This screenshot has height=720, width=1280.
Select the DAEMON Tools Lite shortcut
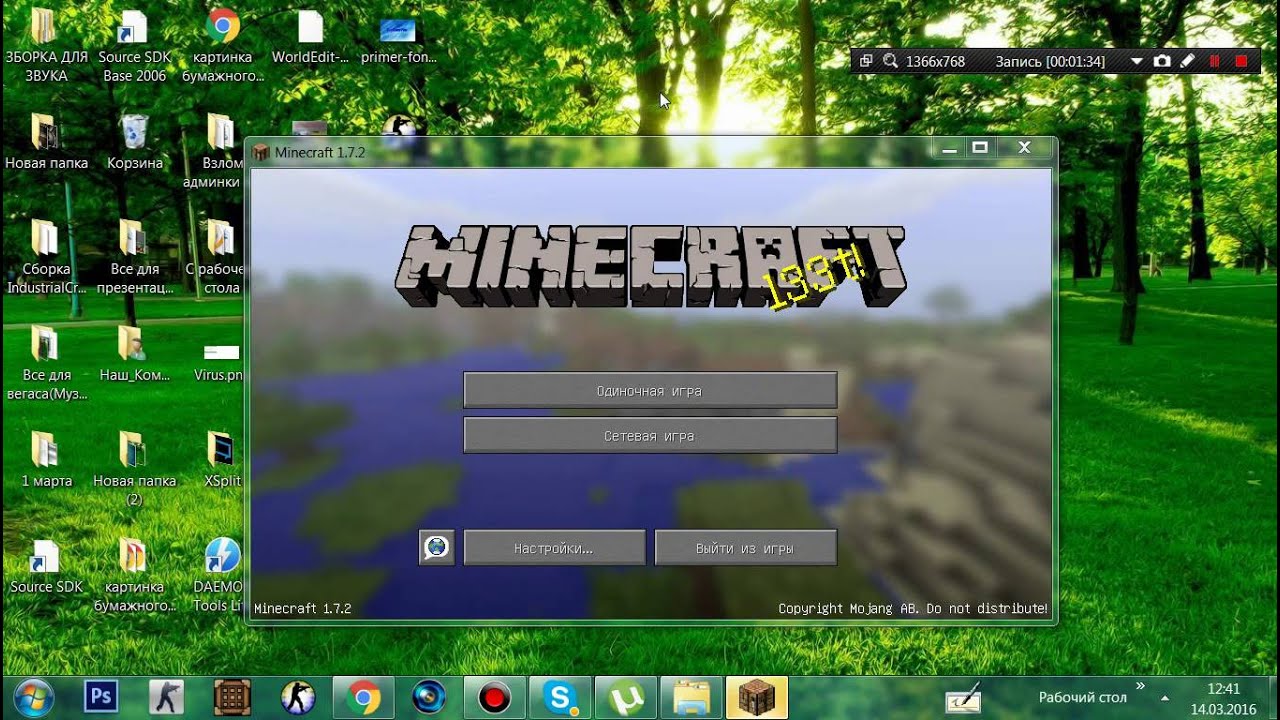(219, 576)
